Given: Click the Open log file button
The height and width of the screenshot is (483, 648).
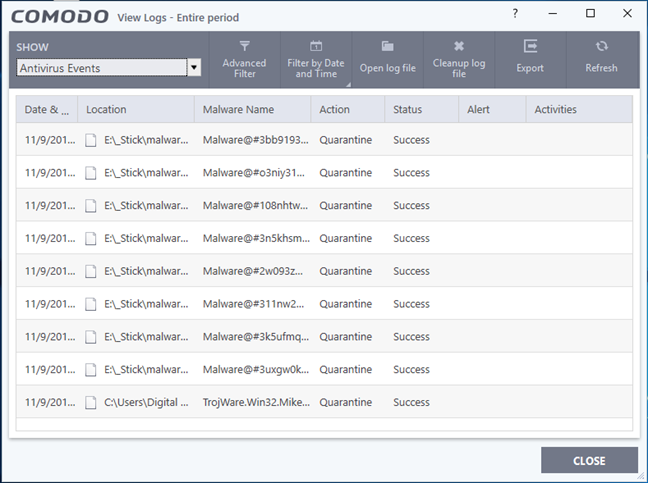Looking at the screenshot, I should (387, 59).
